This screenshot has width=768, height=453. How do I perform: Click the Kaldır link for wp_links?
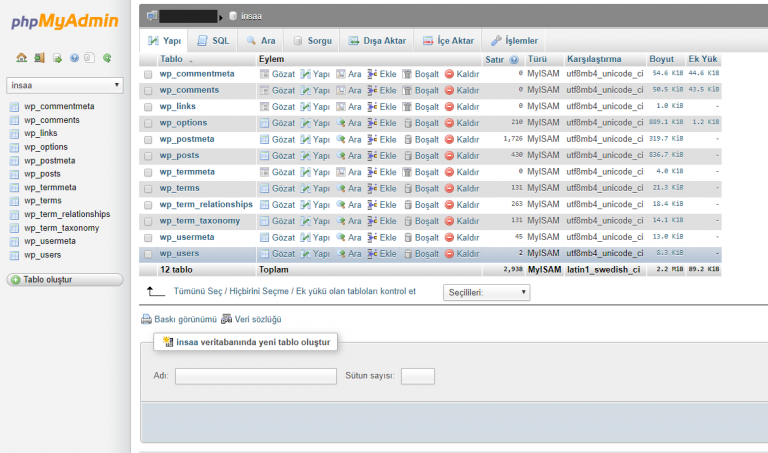click(468, 107)
